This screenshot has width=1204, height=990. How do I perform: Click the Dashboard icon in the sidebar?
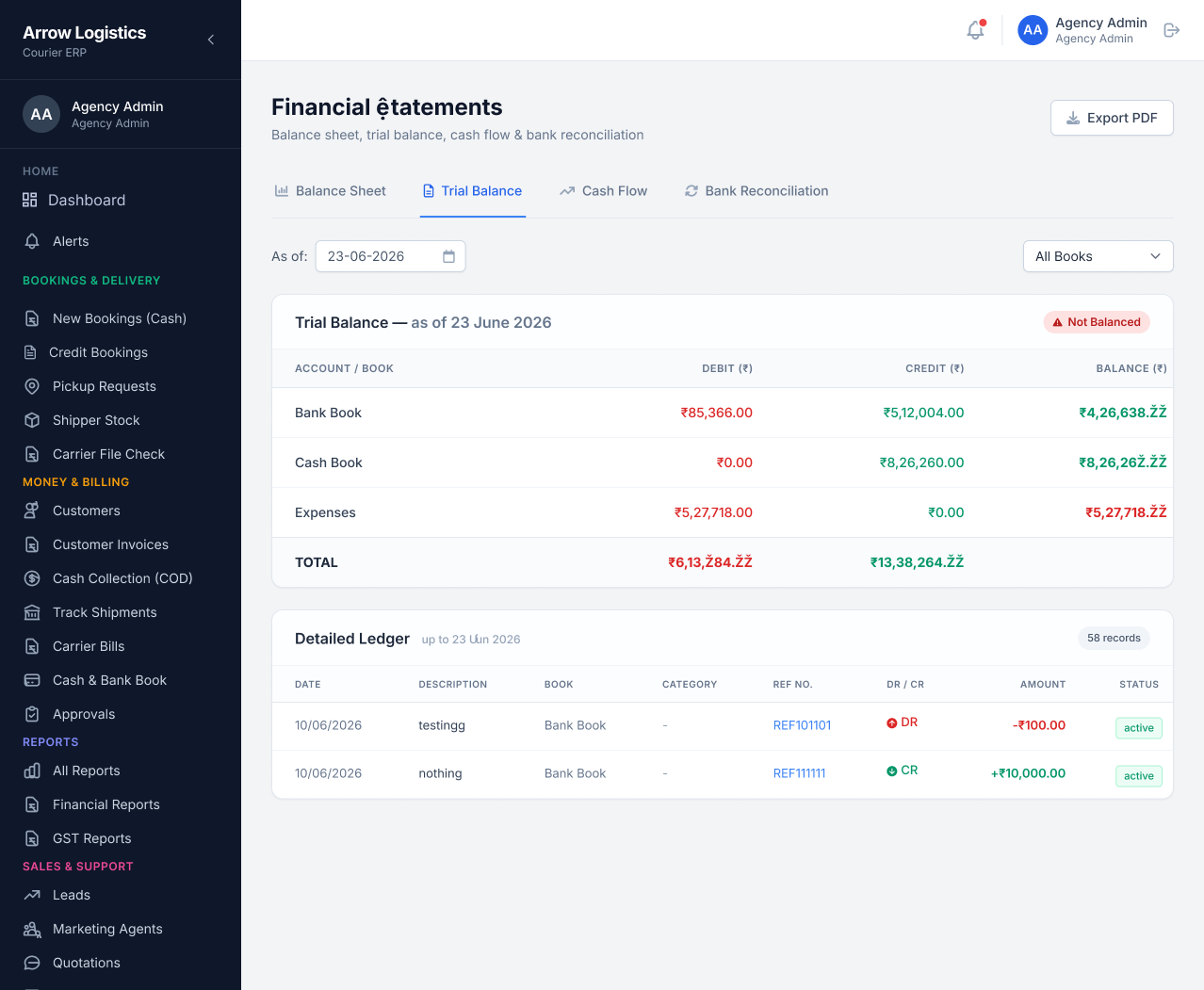pos(30,200)
